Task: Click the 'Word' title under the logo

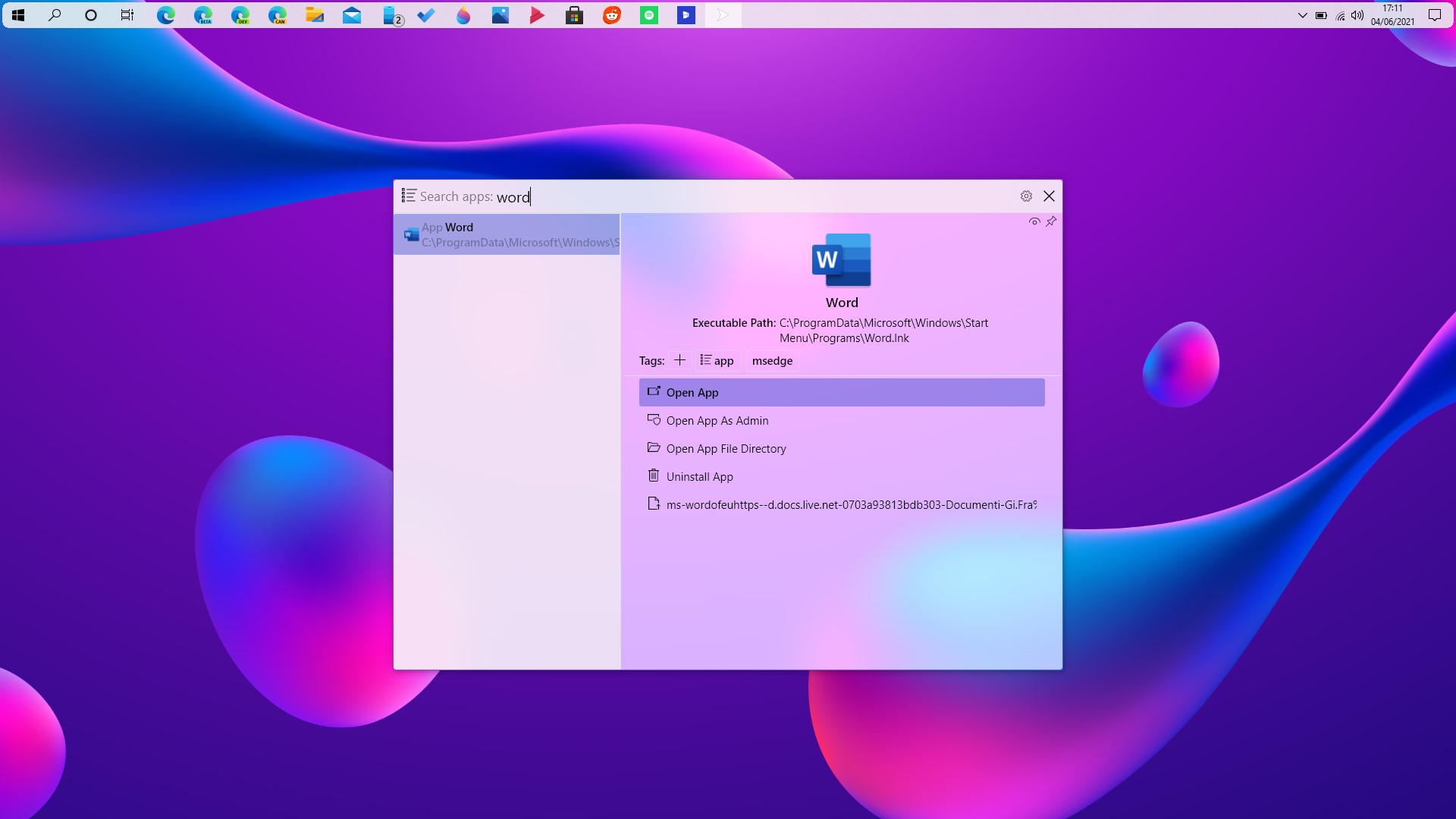Action: point(842,303)
